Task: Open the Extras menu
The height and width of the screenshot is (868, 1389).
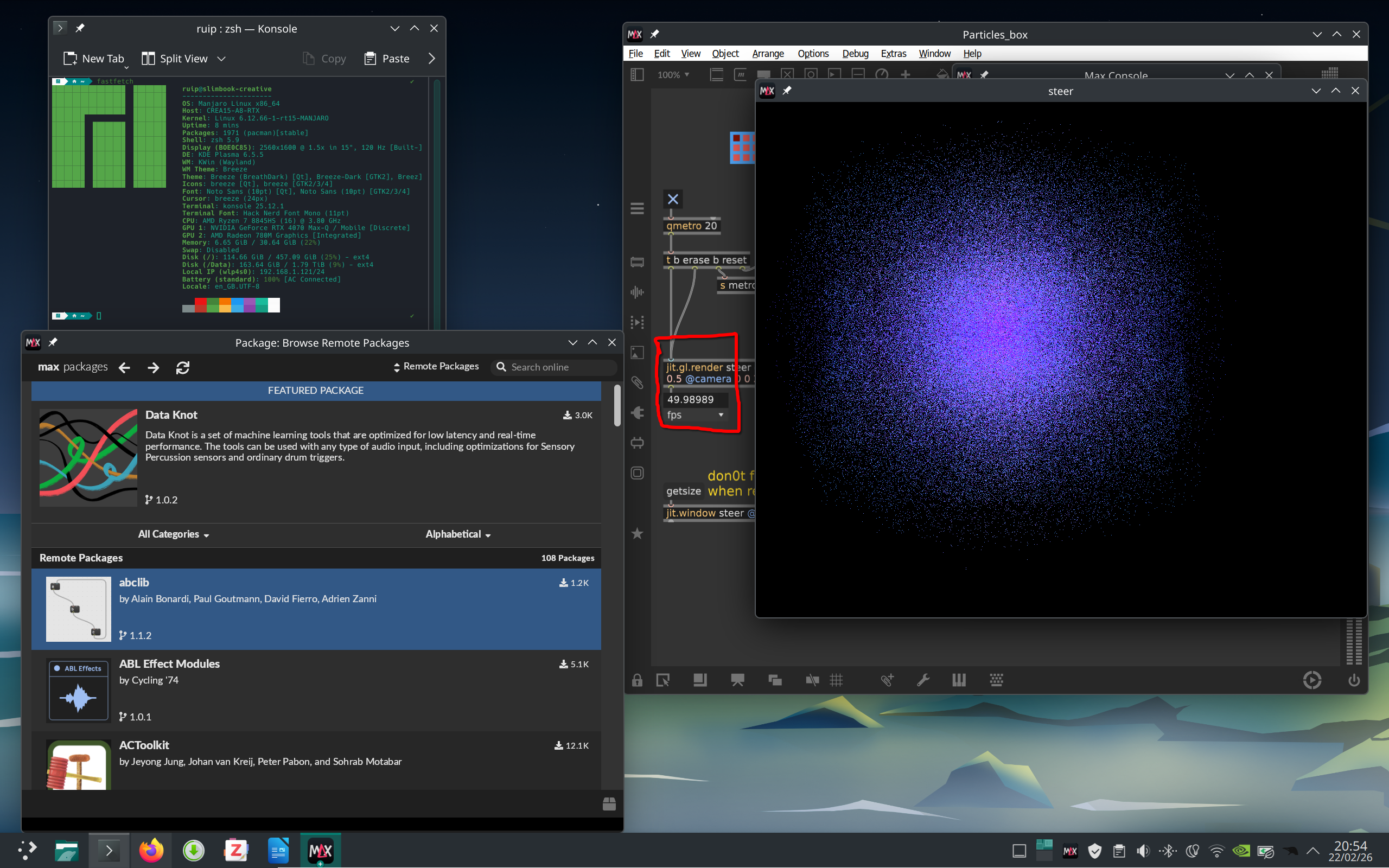Action: click(x=893, y=53)
